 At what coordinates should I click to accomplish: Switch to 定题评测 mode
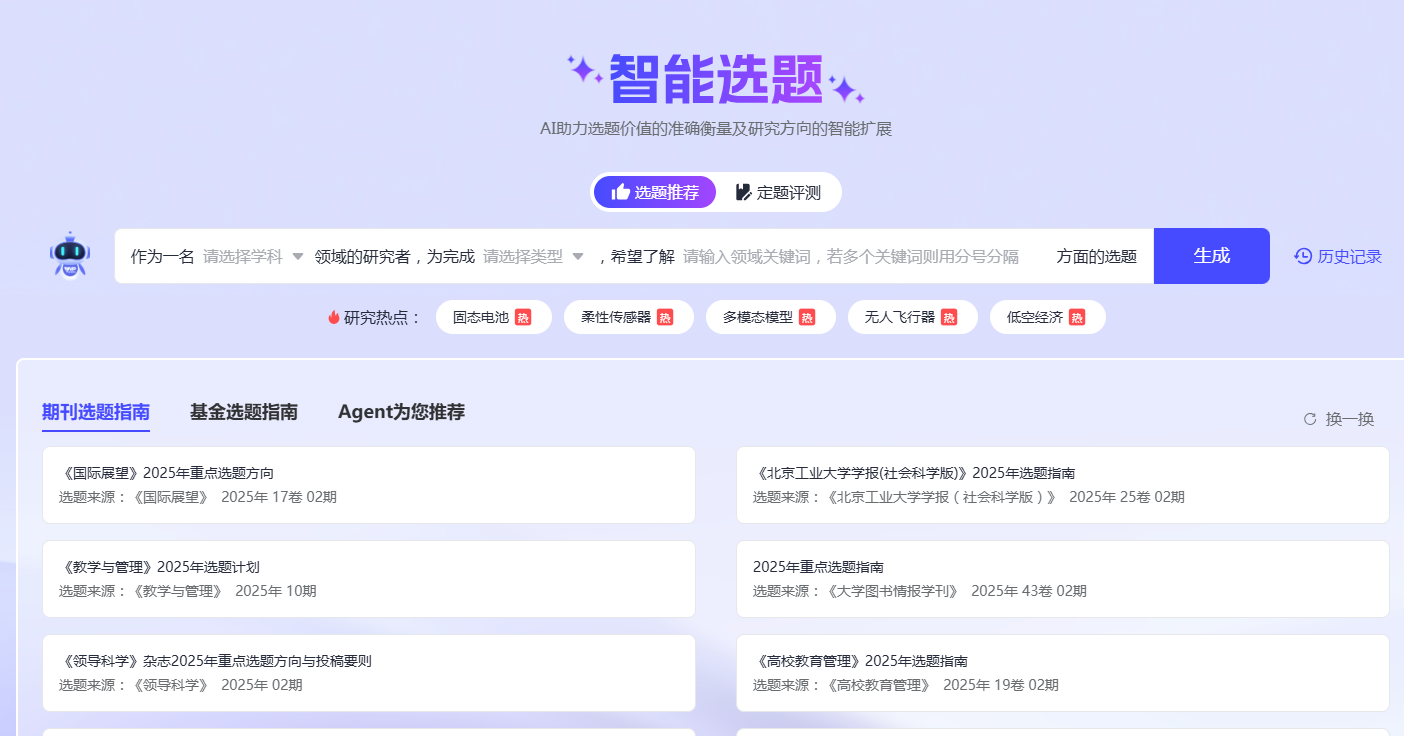778,192
